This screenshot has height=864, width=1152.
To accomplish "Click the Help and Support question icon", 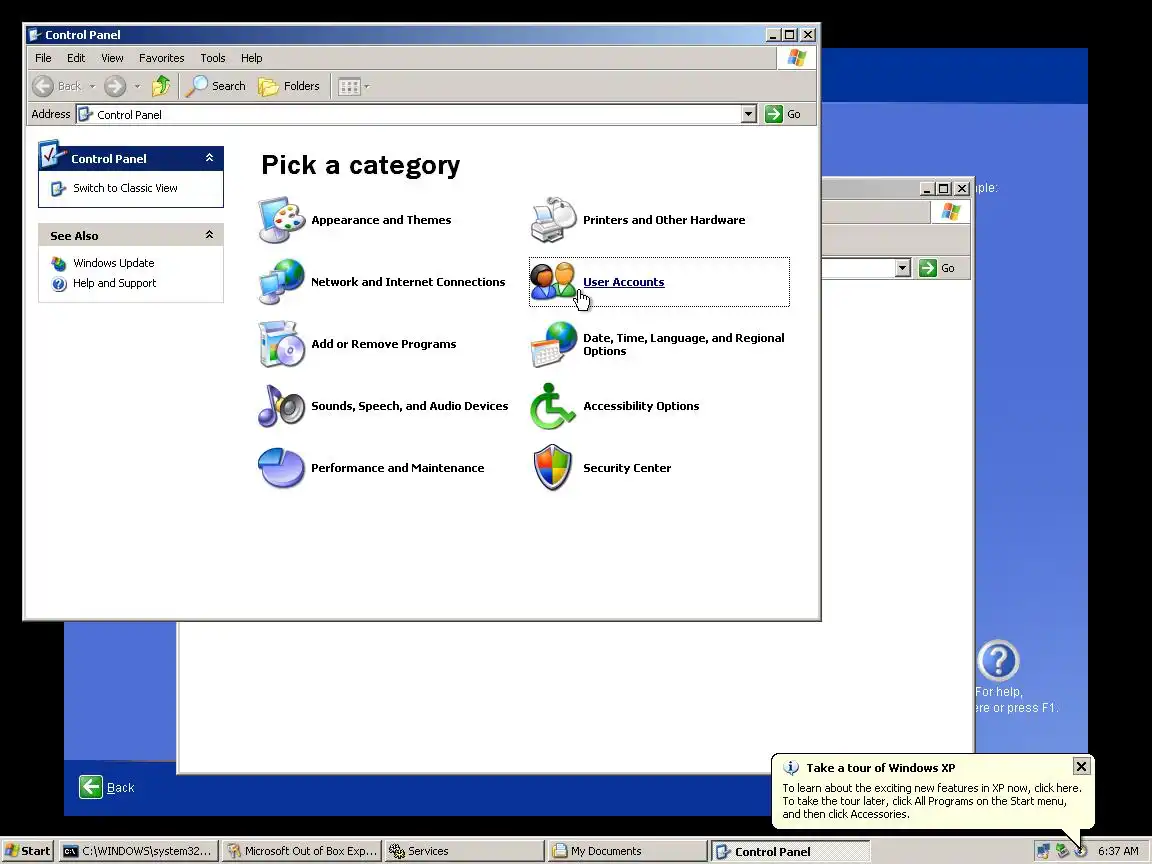I will tap(59, 284).
